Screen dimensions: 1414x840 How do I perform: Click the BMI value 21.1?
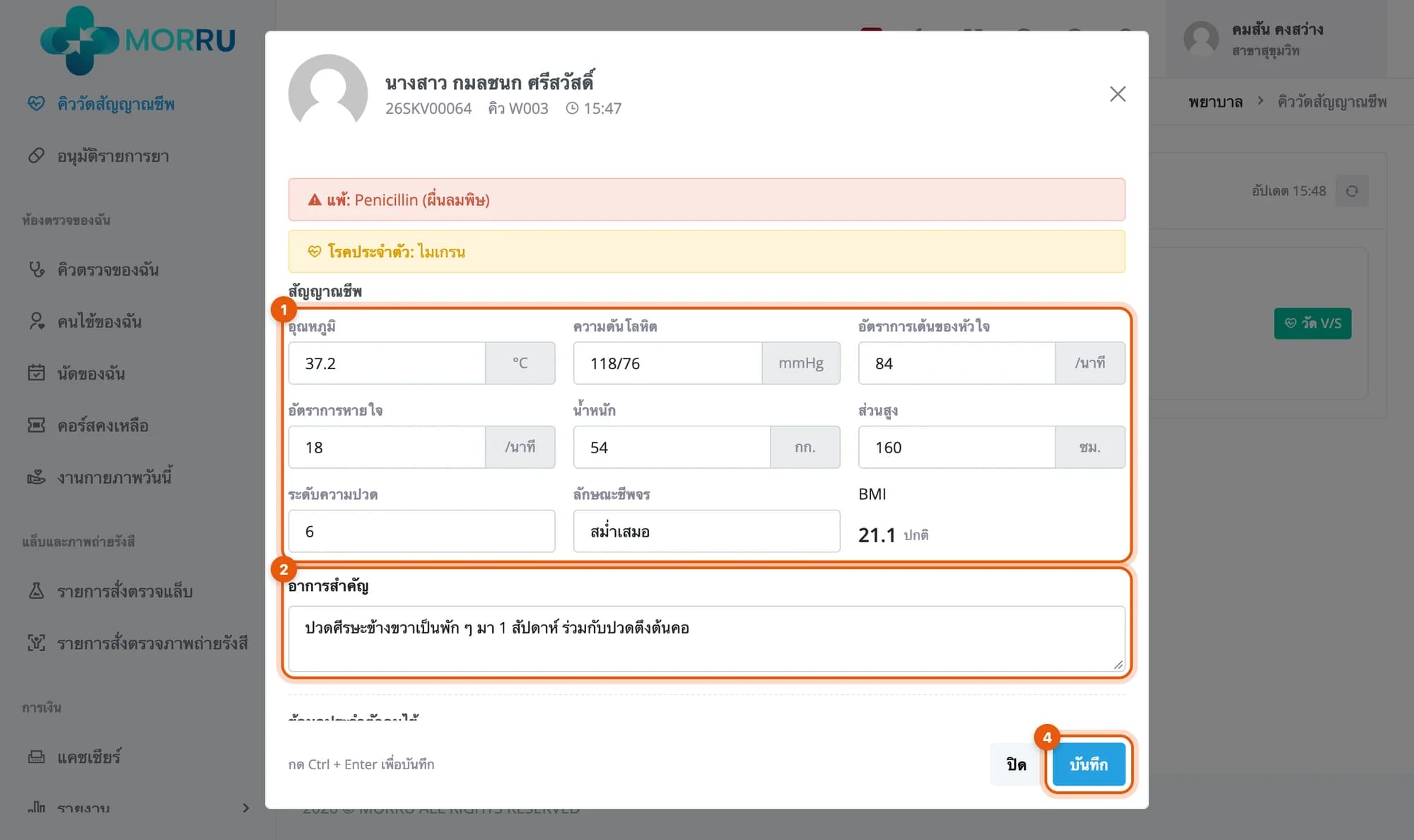(x=877, y=535)
